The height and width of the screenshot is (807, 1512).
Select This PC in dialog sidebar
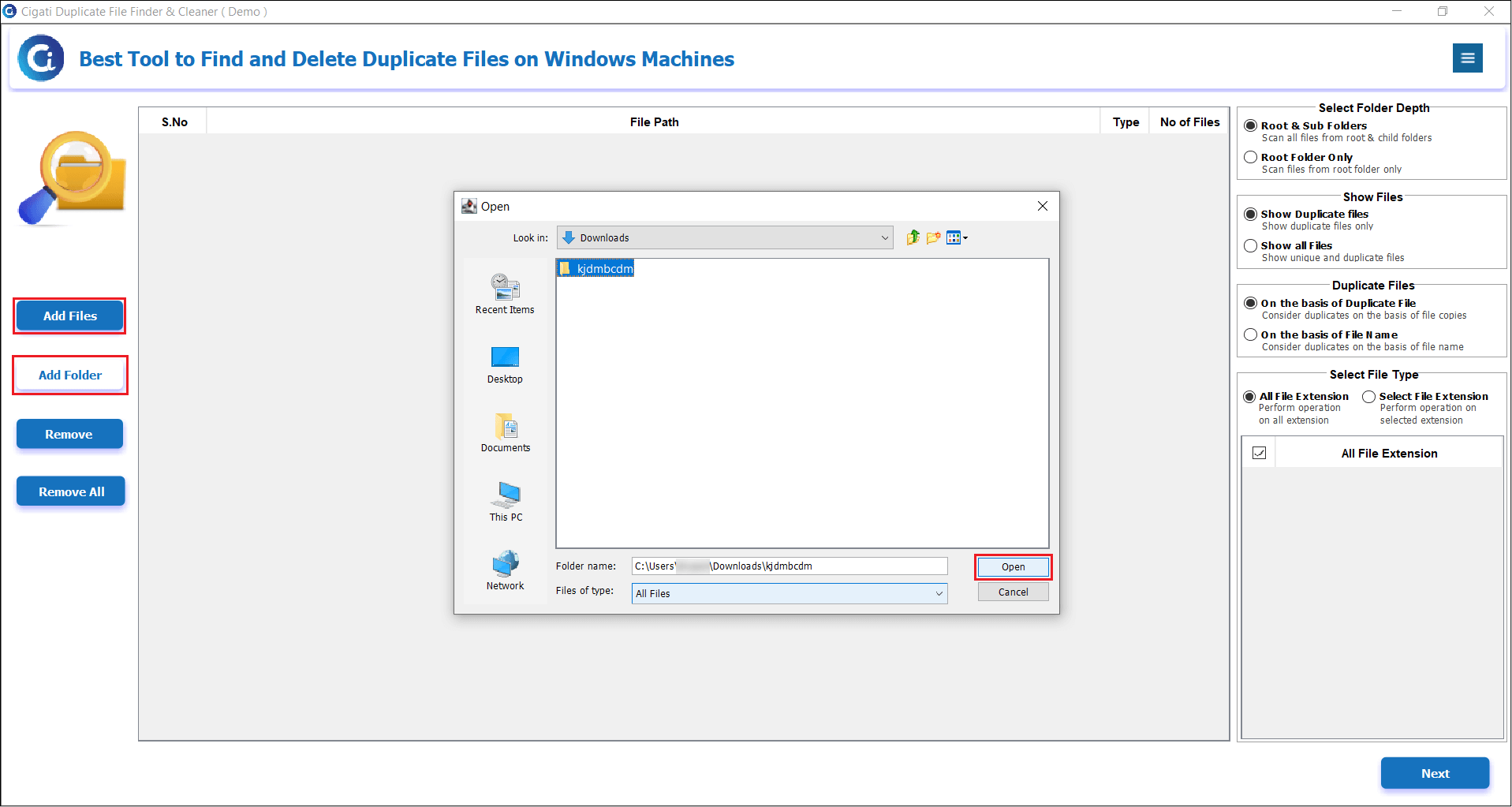point(506,502)
